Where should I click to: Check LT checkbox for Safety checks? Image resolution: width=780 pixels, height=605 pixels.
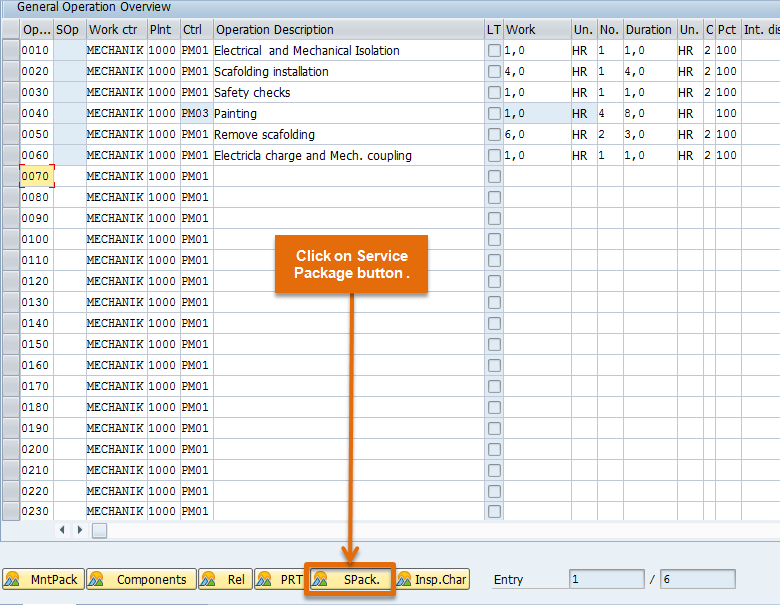(x=494, y=93)
